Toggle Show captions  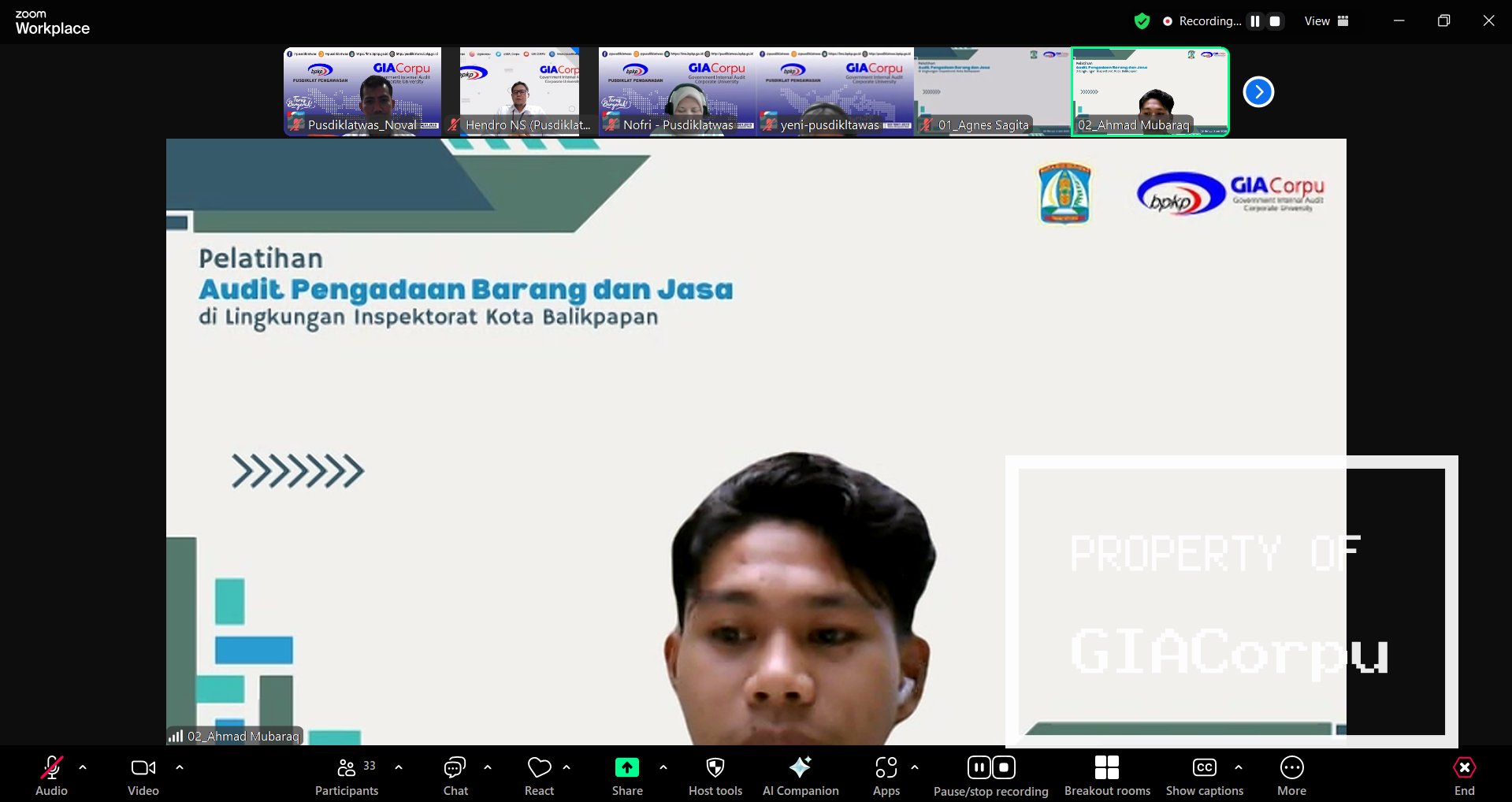(1205, 777)
